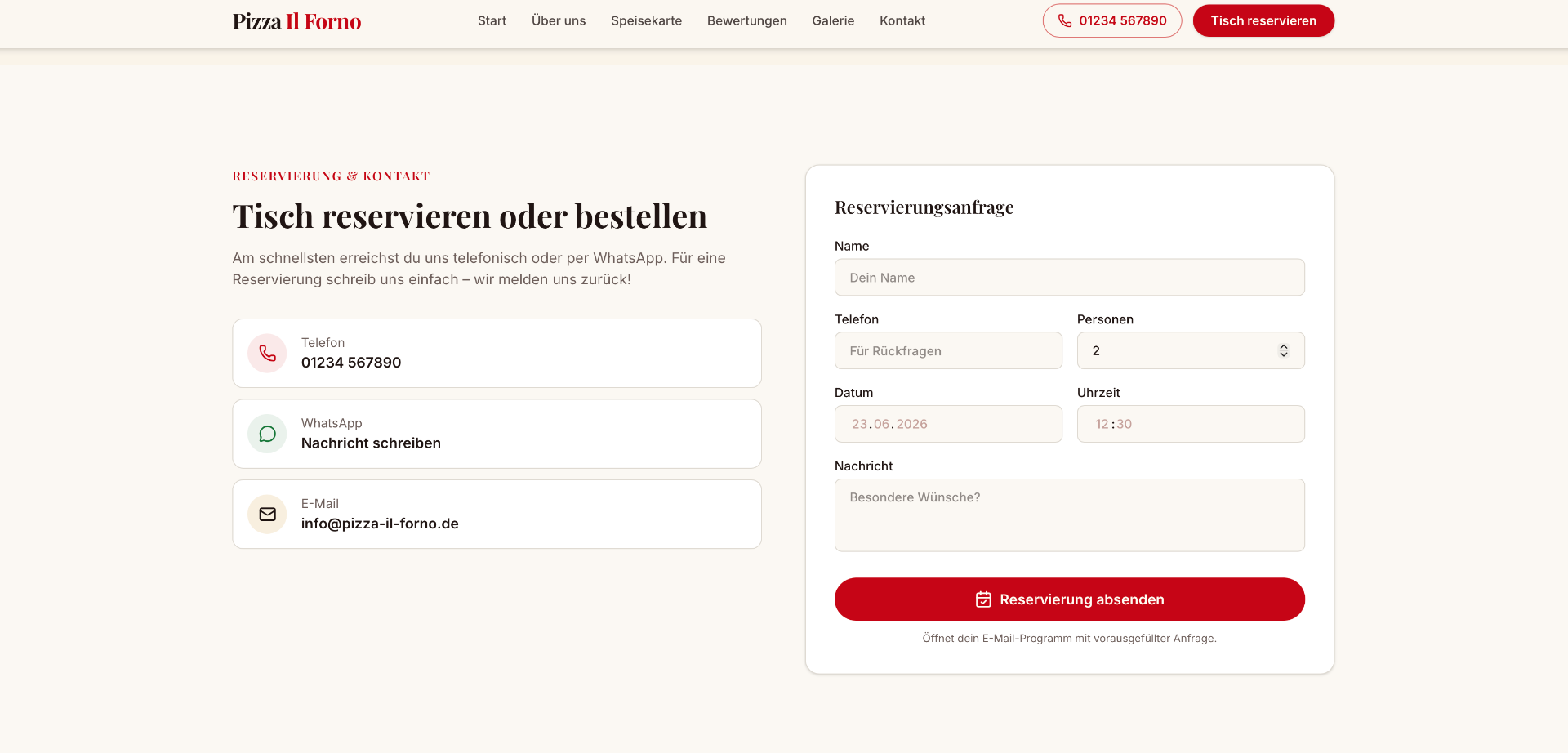Click phone icon in header call button
The image size is (1568, 753).
[1065, 20]
